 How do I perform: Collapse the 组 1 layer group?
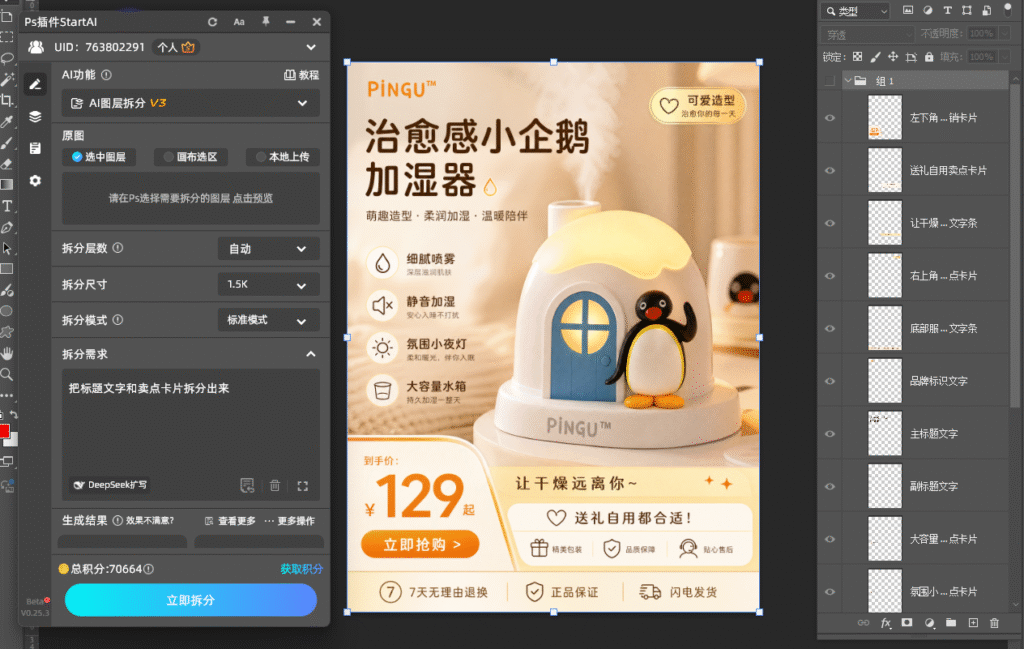pos(848,81)
